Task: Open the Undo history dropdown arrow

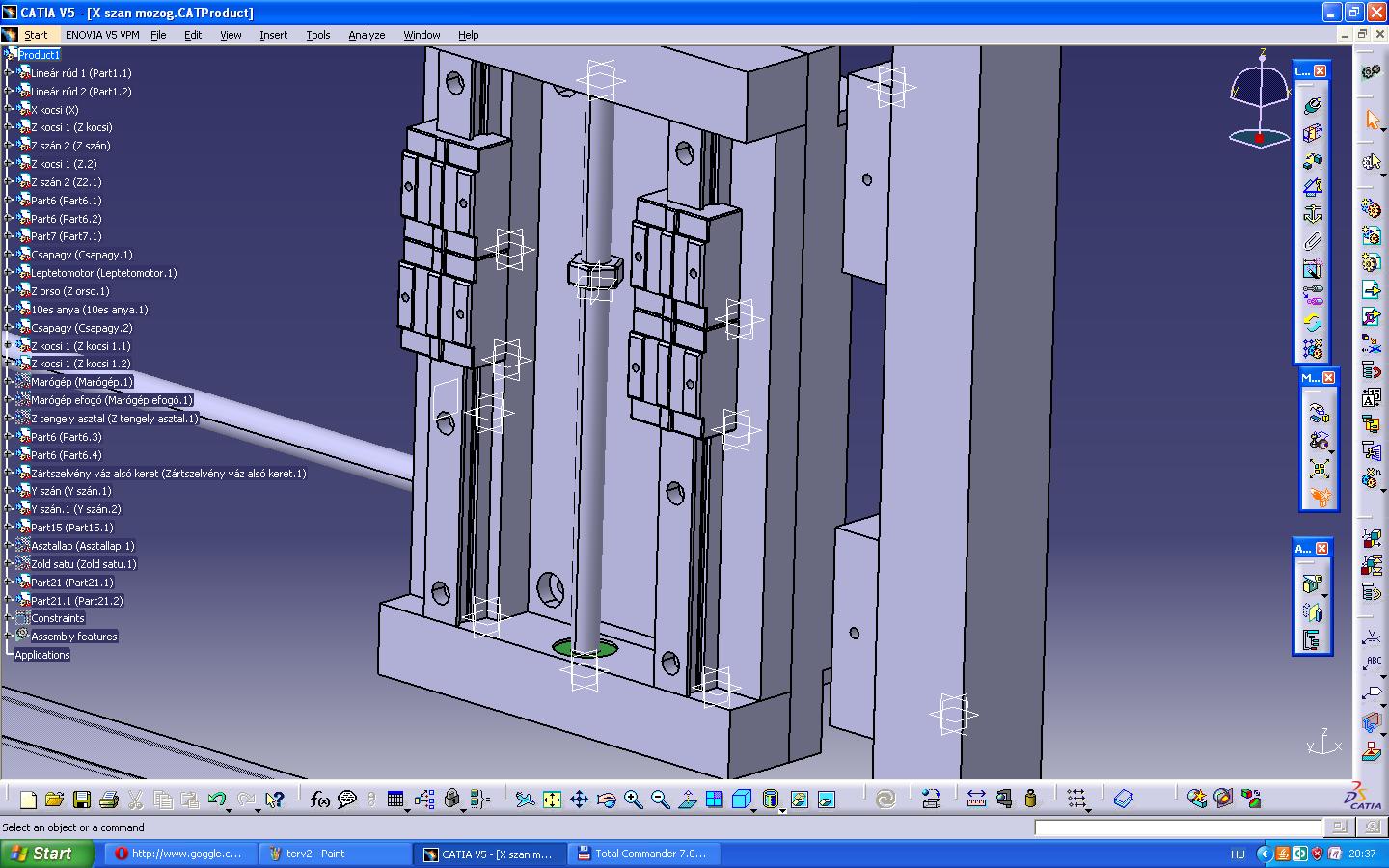Action: pyautogui.click(x=229, y=810)
